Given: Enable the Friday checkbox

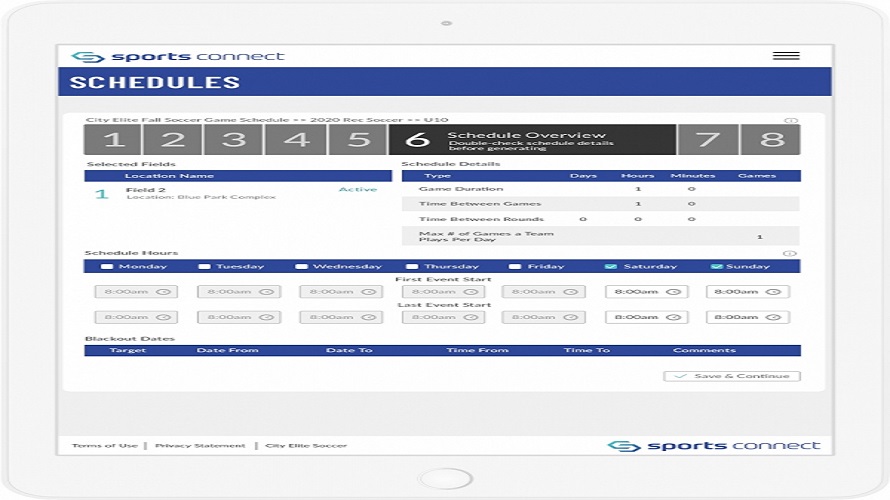Looking at the screenshot, I should tap(515, 266).
